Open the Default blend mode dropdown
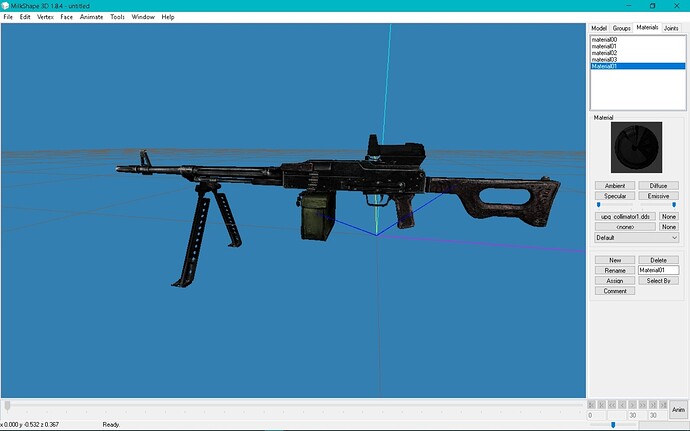690x431 pixels. (636, 238)
